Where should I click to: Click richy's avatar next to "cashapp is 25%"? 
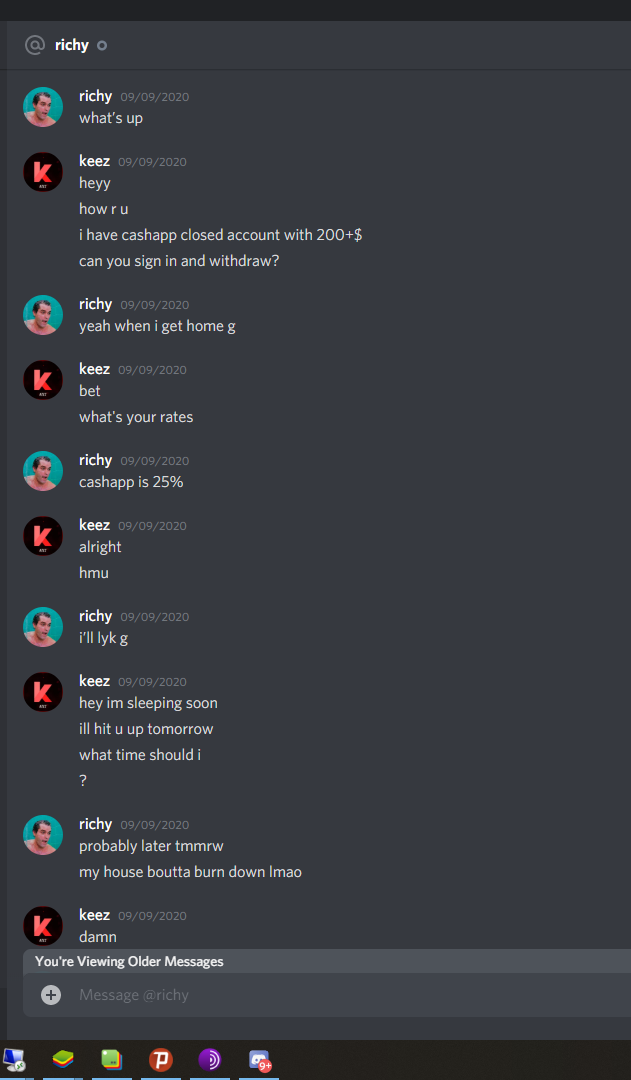(x=43, y=471)
